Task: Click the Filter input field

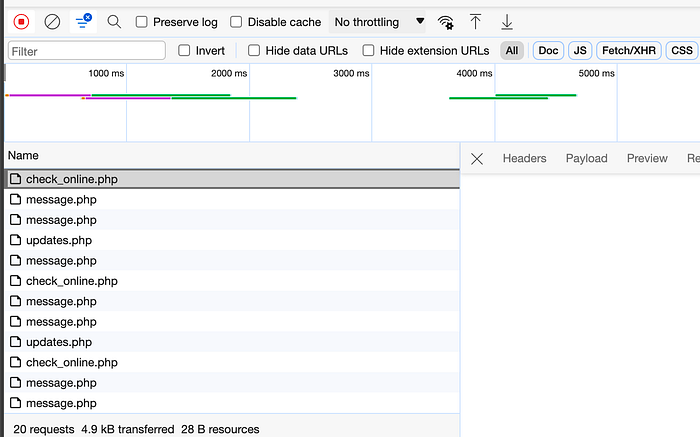Action: pyautogui.click(x=87, y=51)
